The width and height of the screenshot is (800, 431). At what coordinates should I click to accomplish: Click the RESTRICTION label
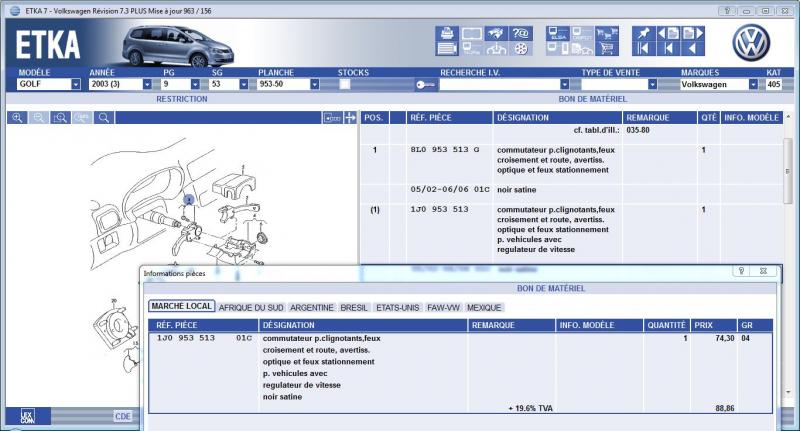(x=182, y=99)
